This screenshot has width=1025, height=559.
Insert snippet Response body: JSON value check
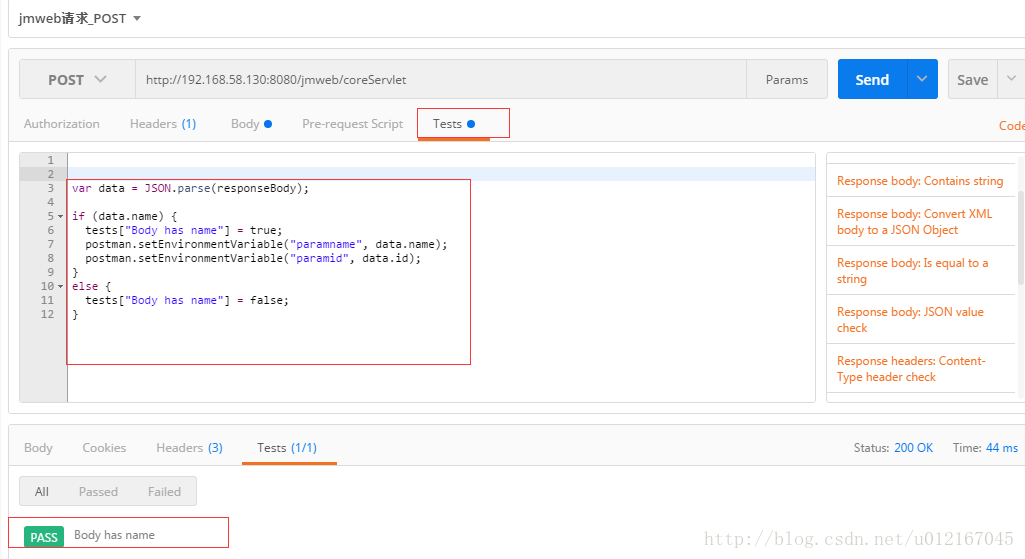coord(910,320)
